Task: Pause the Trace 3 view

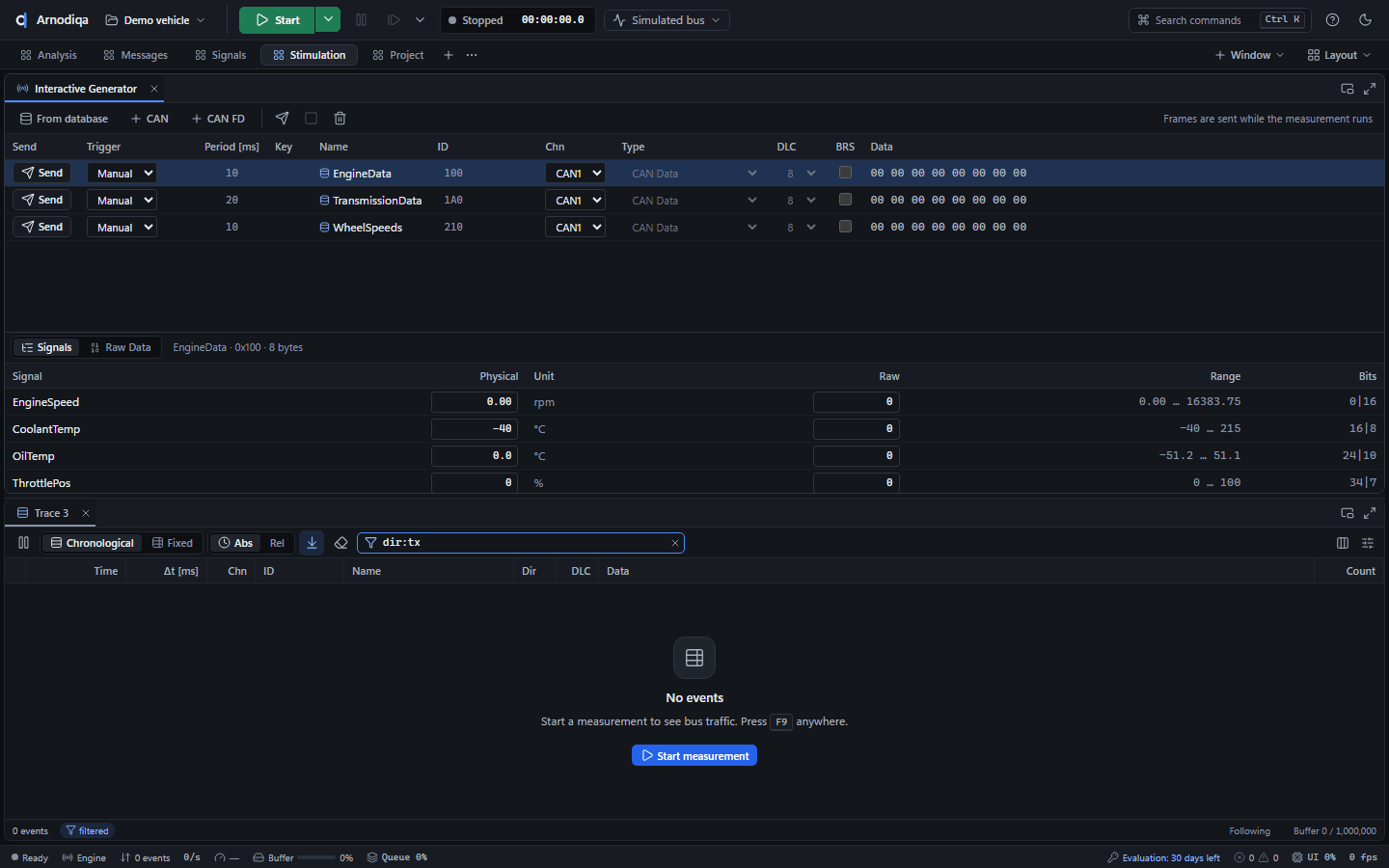Action: (x=24, y=543)
